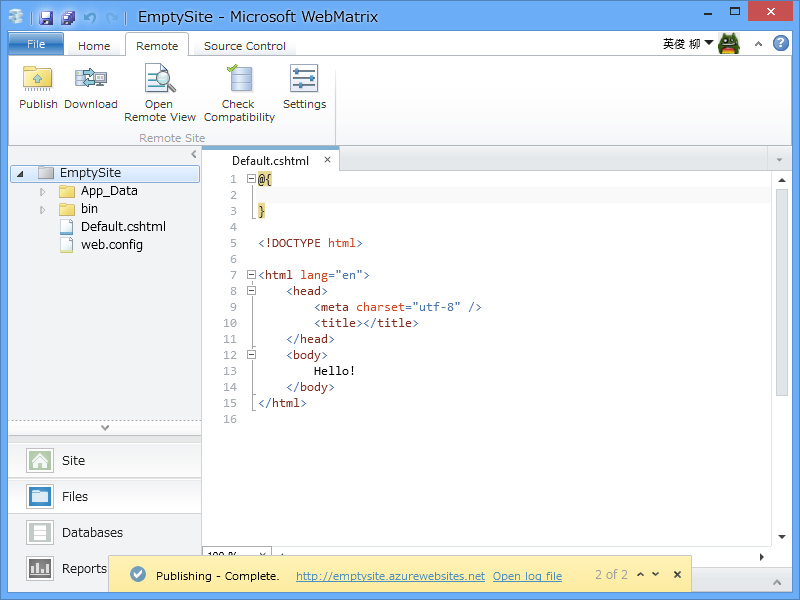Click Default.cshtml file icon in tree

tap(66, 227)
